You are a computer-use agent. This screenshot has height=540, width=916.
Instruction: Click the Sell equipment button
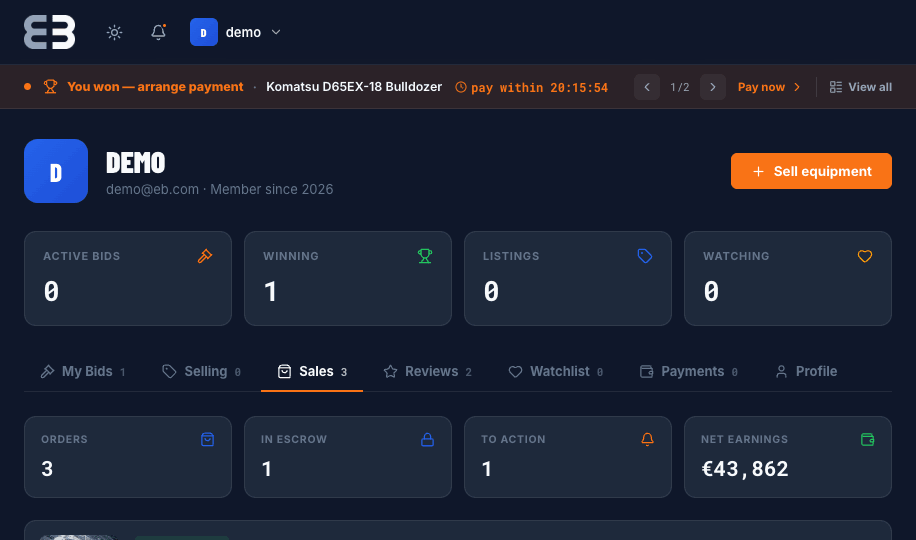[x=811, y=171]
